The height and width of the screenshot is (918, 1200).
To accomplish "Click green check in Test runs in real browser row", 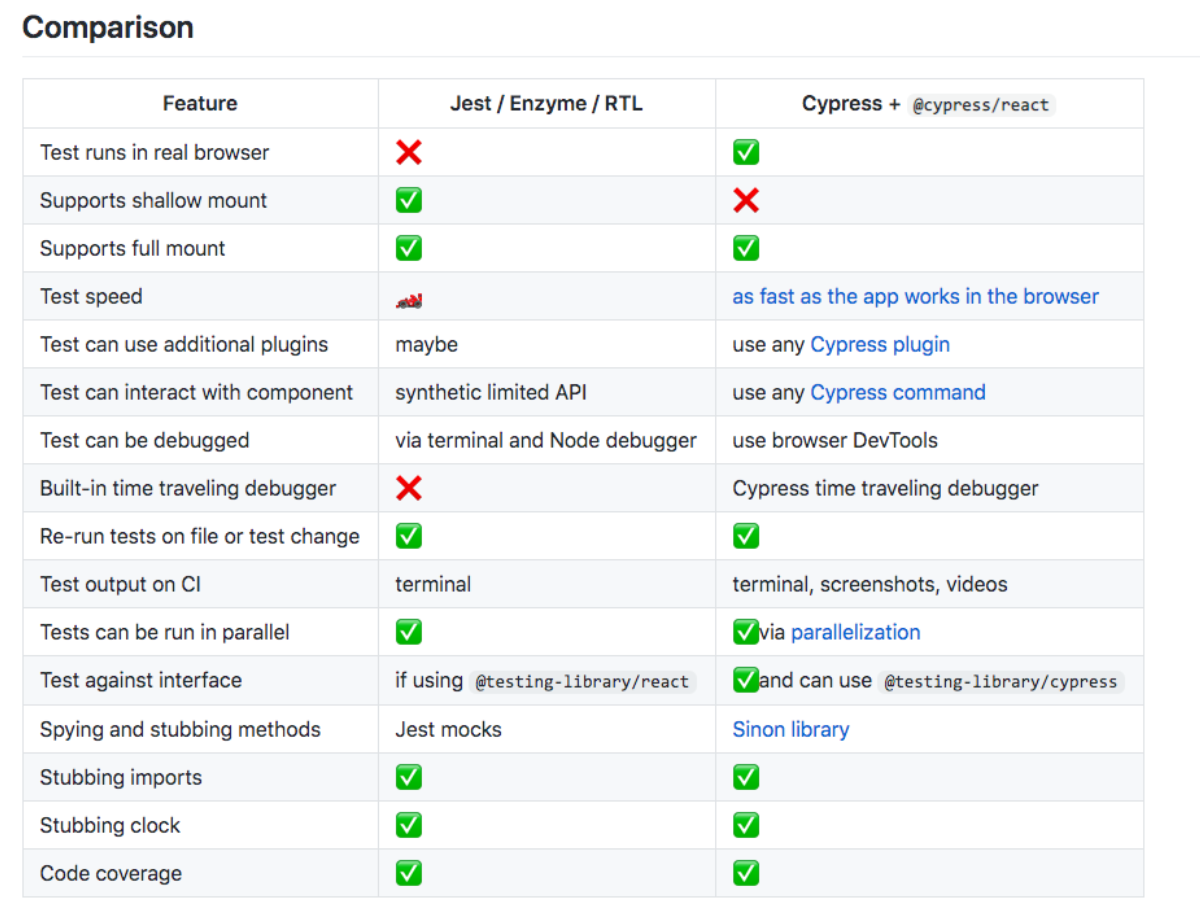I will (746, 152).
